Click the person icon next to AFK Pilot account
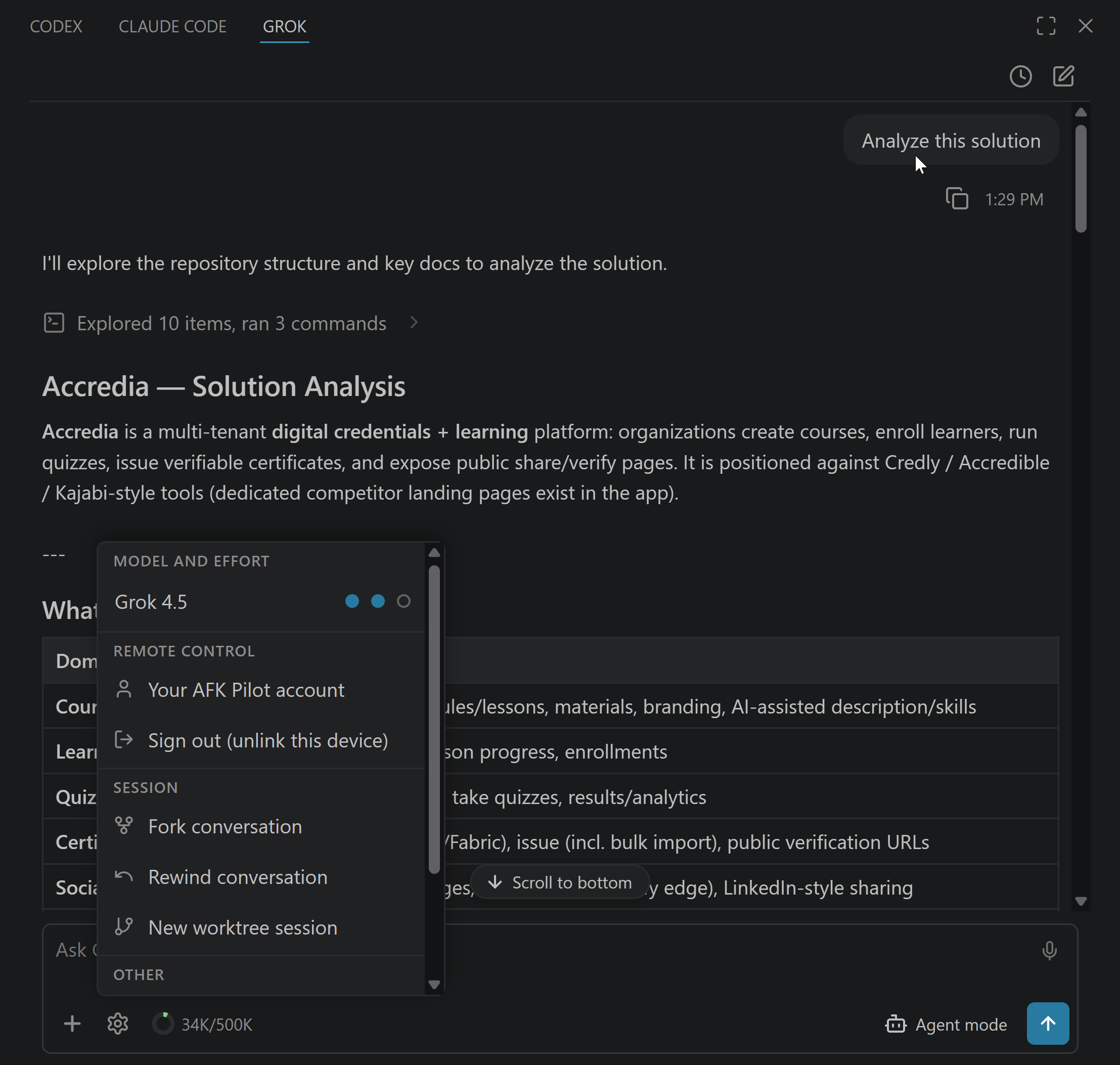Viewport: 1120px width, 1065px height. tap(124, 689)
